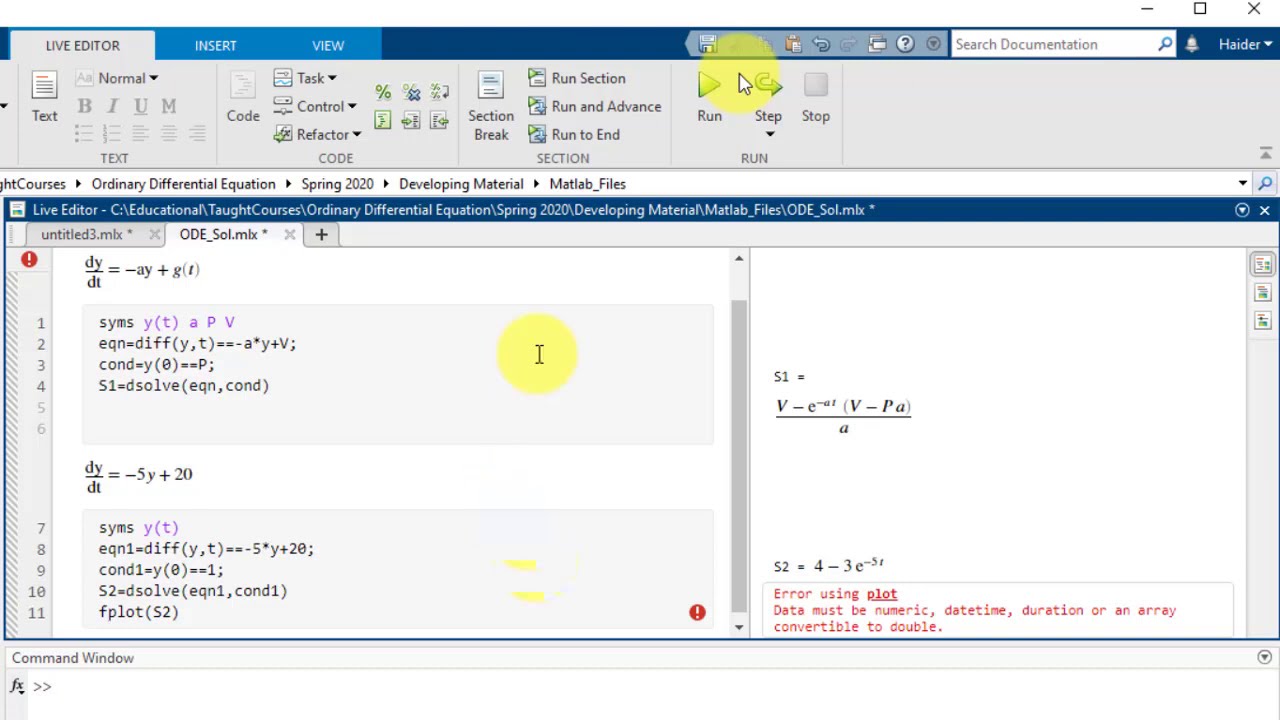Click the Paste icon in quick access
Screen dimensions: 1280x720
coord(793,44)
